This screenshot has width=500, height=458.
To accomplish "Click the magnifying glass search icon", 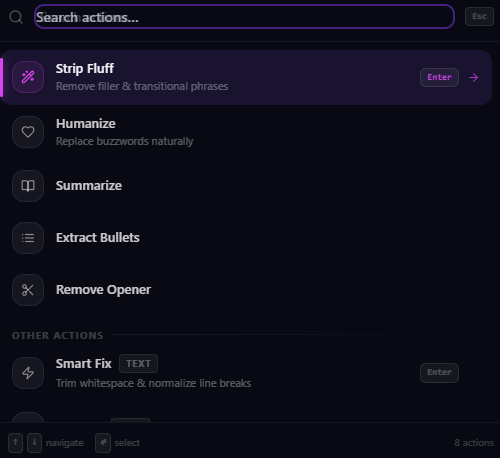I will [16, 17].
